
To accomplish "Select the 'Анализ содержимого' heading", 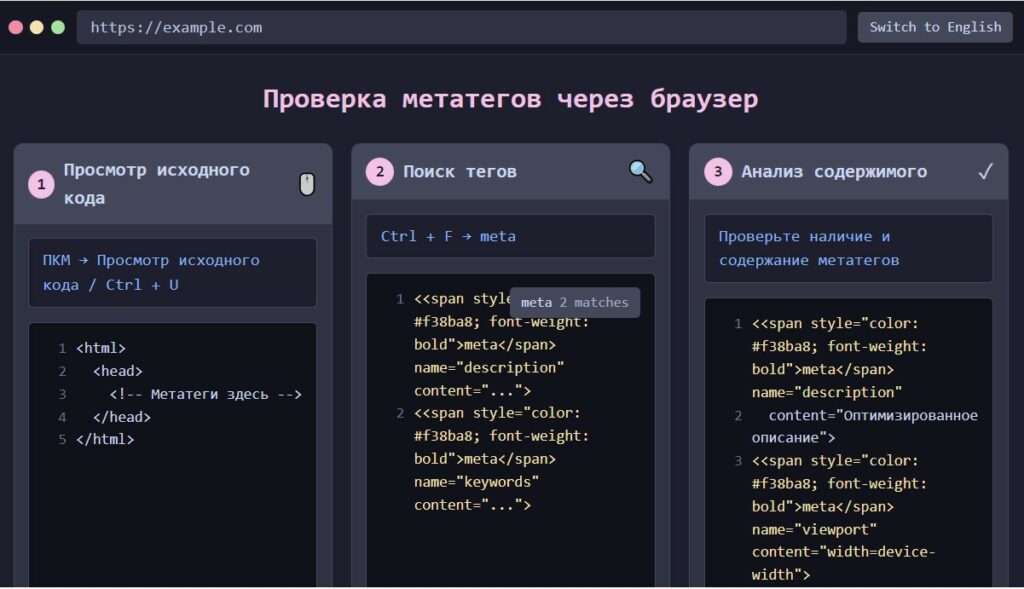I will [834, 172].
